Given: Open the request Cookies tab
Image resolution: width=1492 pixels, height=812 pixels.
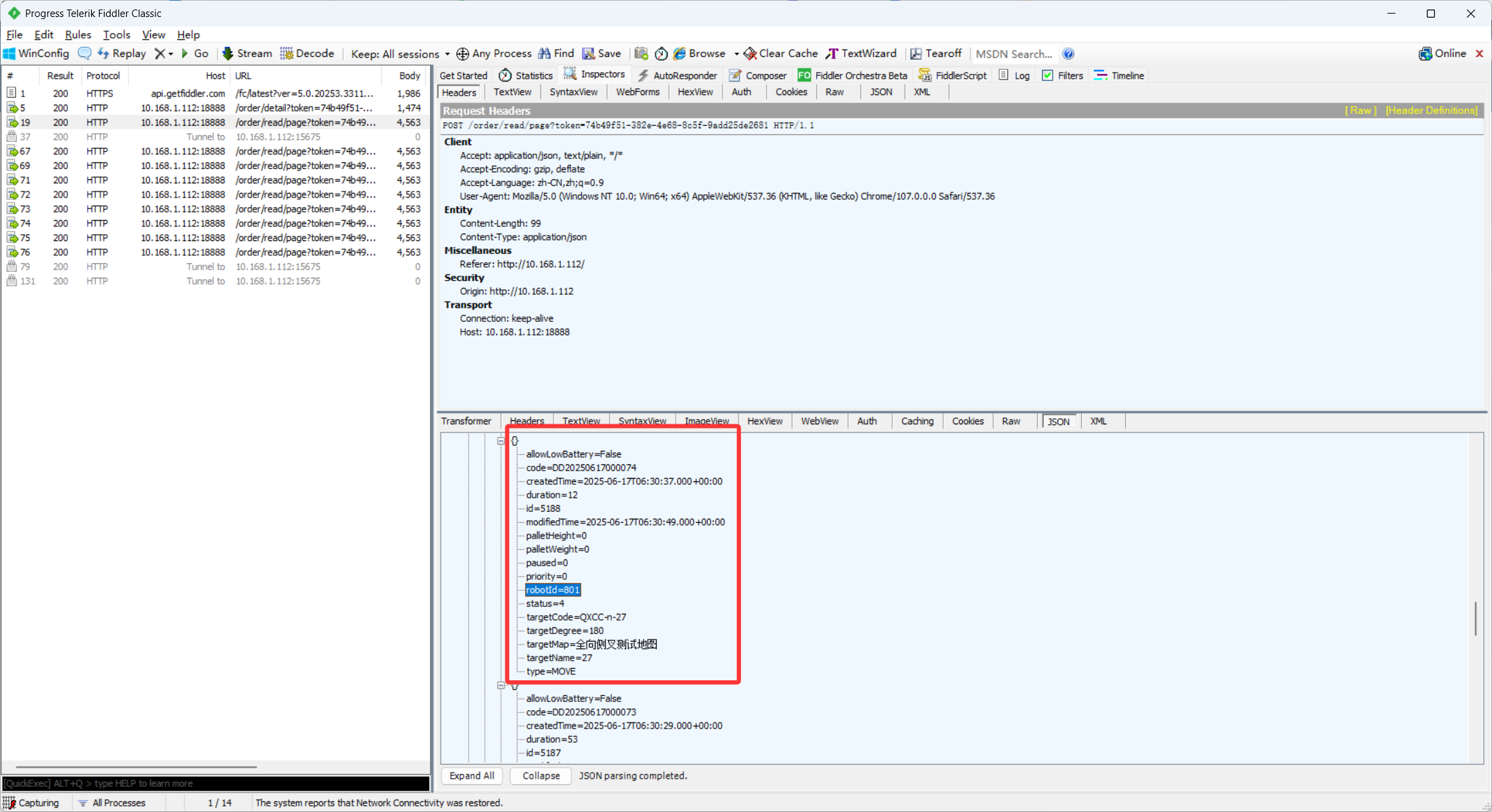Looking at the screenshot, I should 791,92.
